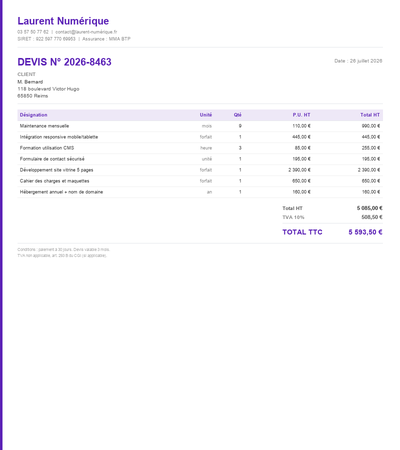400x450 pixels.
Task: Click the quote date at top right
Action: (358, 61)
